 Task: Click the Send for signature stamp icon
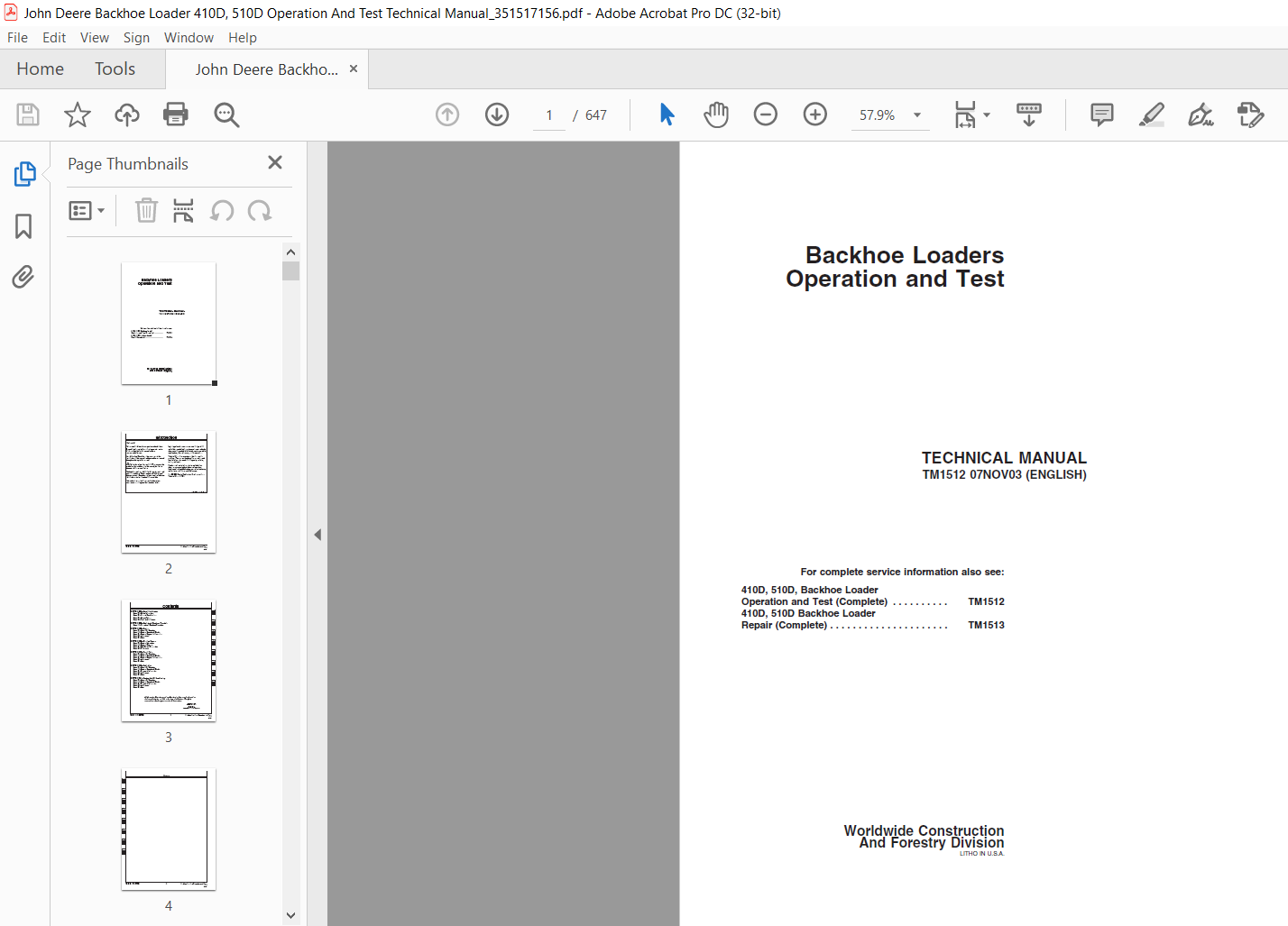[x=1251, y=115]
